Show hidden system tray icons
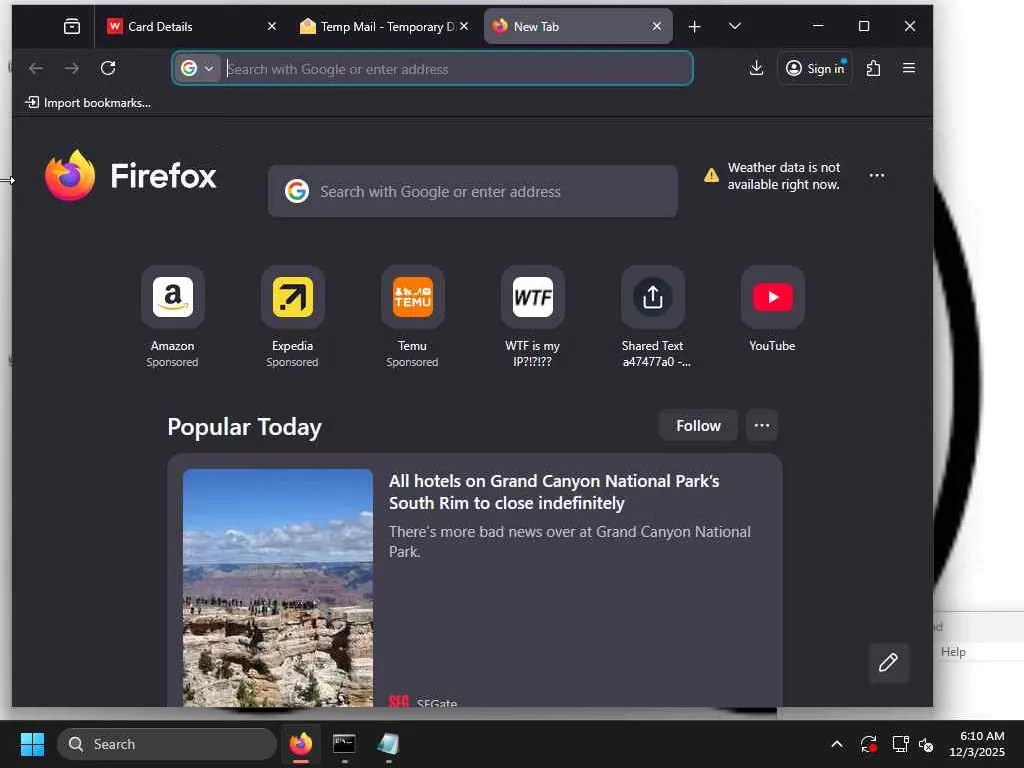The image size is (1024, 768). [837, 744]
